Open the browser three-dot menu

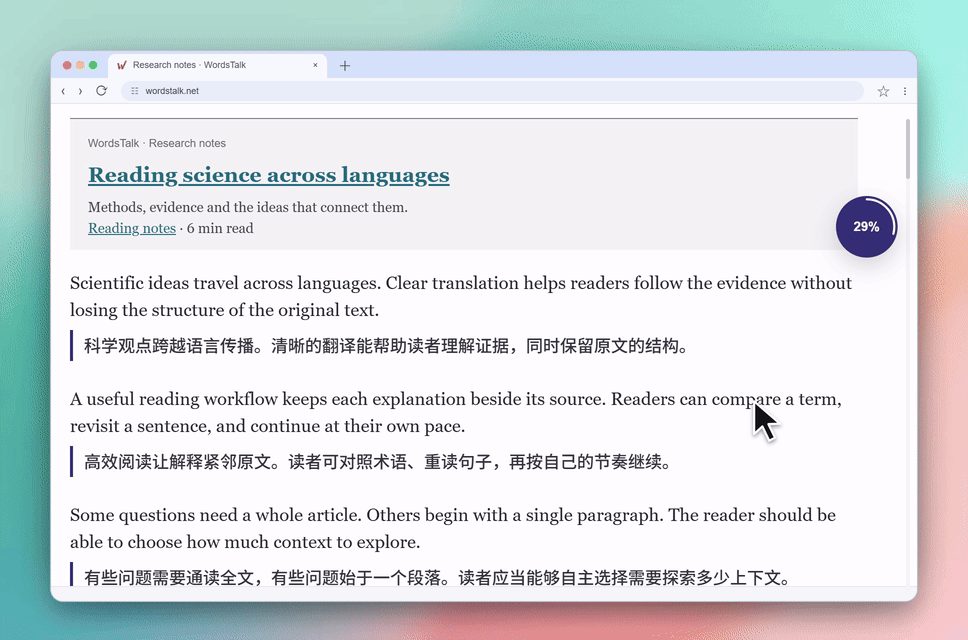click(905, 91)
